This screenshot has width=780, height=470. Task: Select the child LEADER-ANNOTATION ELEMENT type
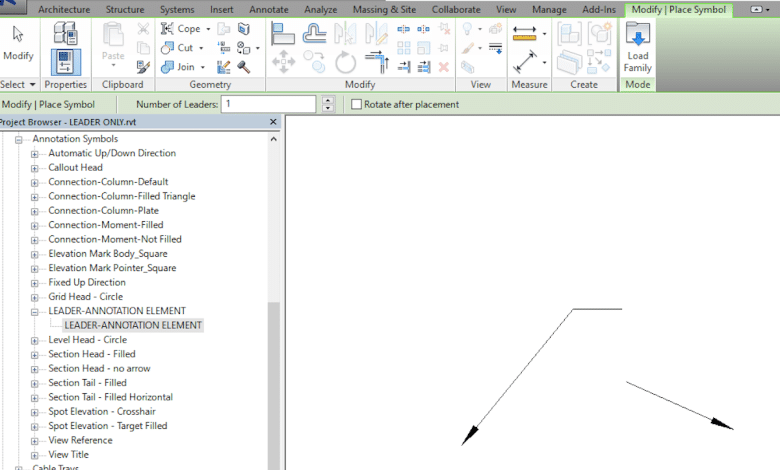coord(133,325)
